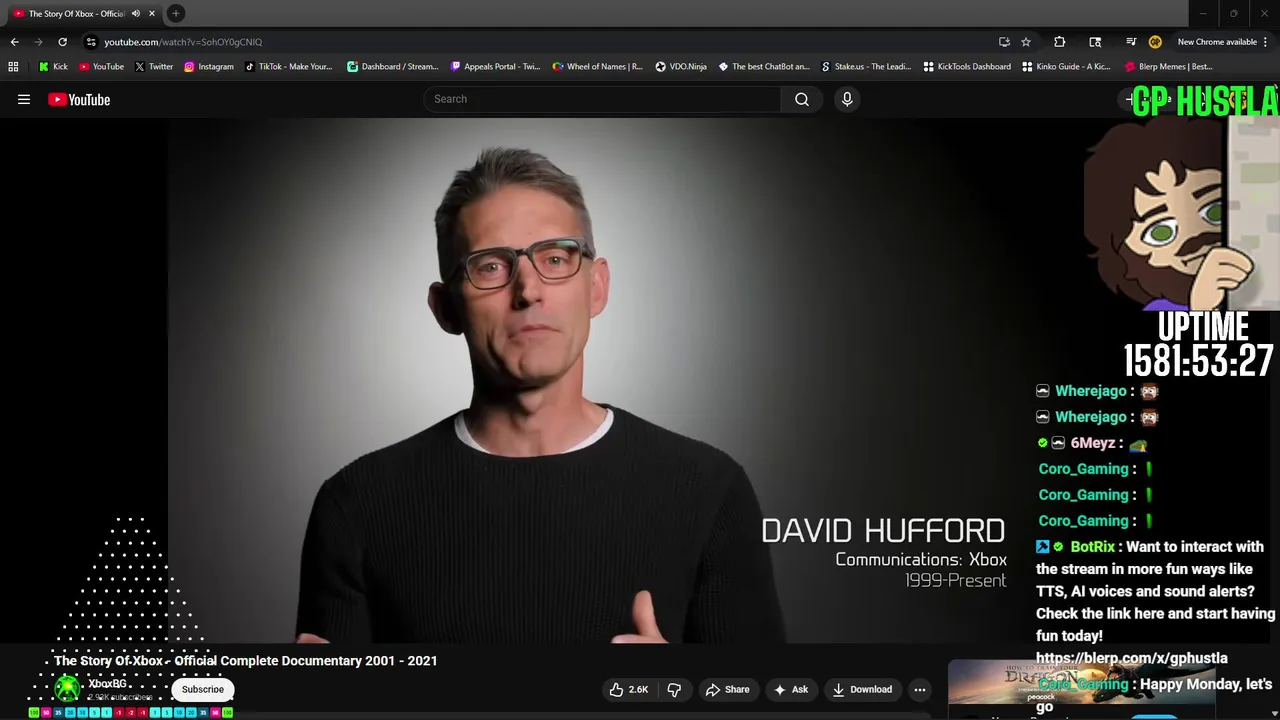Open the XboxBG channel name link
1280x720 pixels.
point(107,684)
